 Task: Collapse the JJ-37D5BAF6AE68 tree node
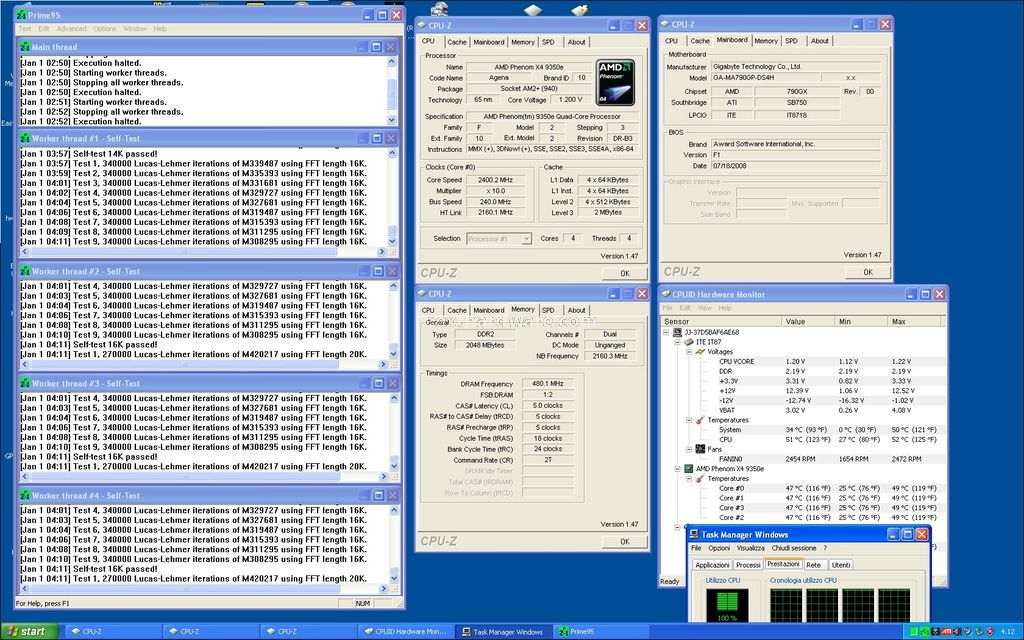pos(666,332)
